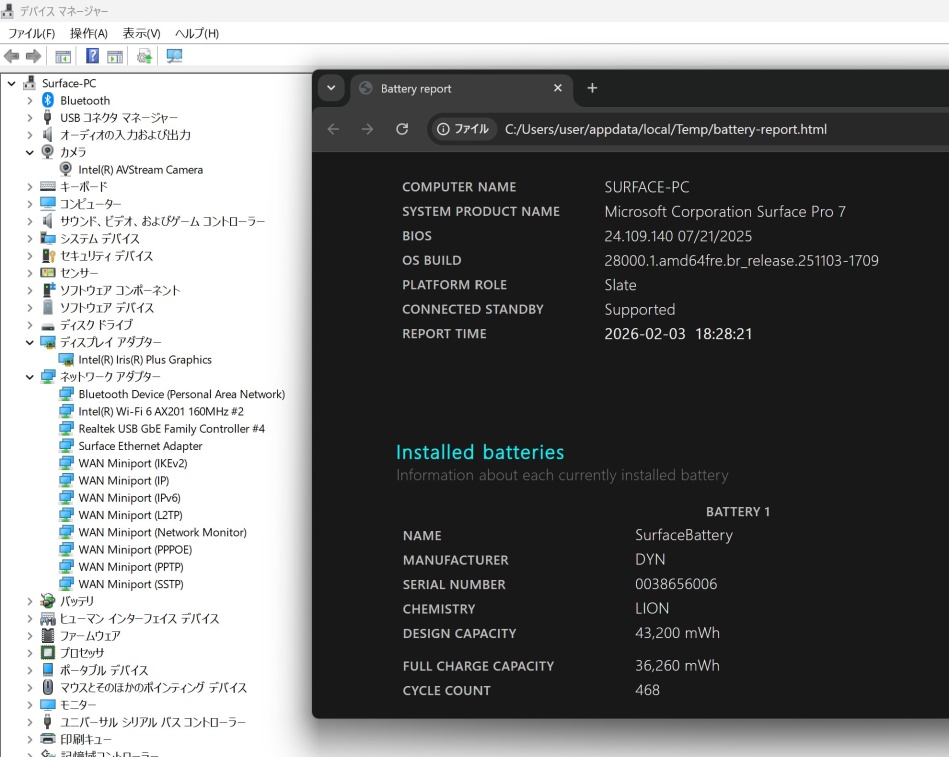Click the Update device driver toolbar icon

click(144, 56)
